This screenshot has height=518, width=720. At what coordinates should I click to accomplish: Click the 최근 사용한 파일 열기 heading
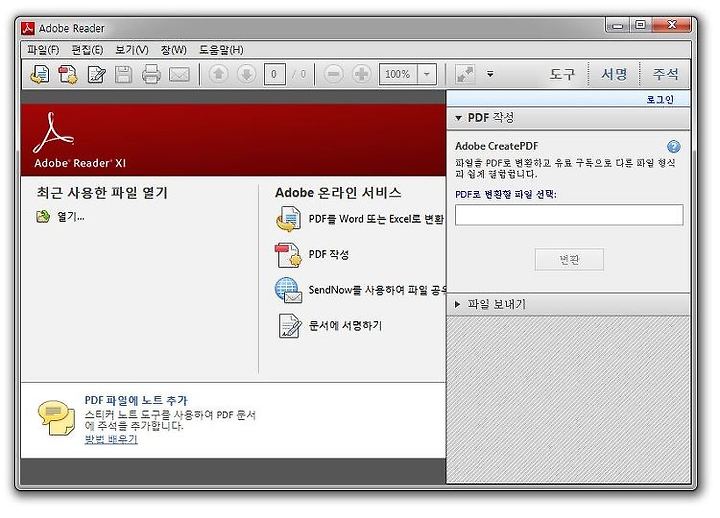coord(102,192)
